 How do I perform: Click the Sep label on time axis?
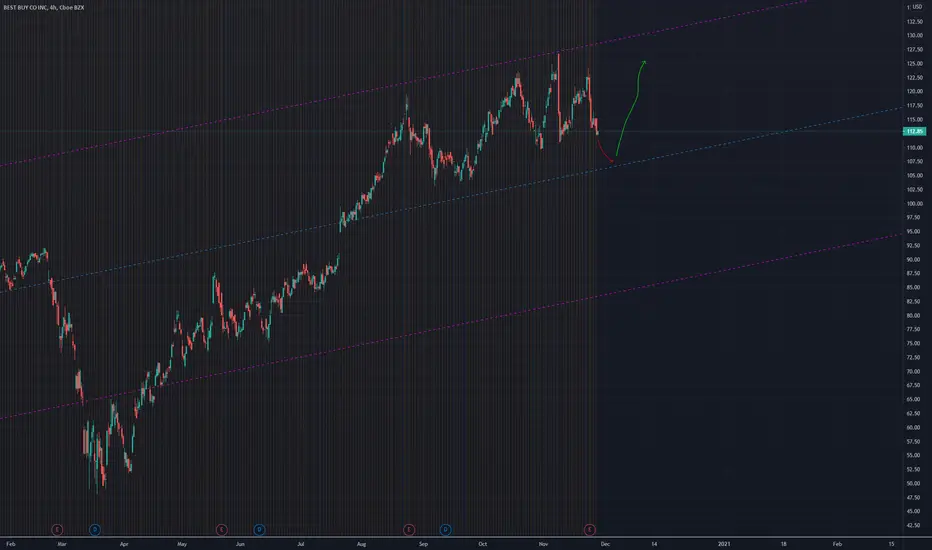point(423,544)
